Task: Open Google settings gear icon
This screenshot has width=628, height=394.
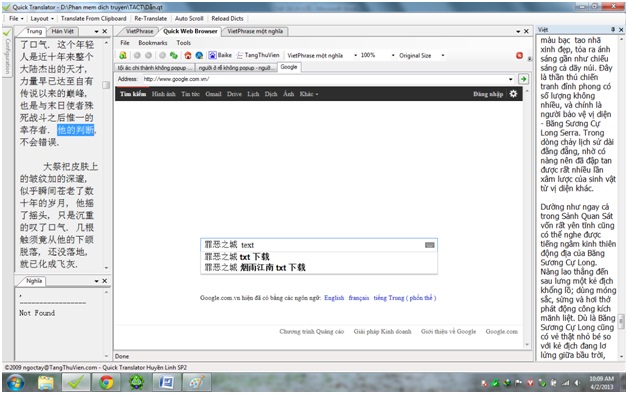Action: tap(513, 94)
